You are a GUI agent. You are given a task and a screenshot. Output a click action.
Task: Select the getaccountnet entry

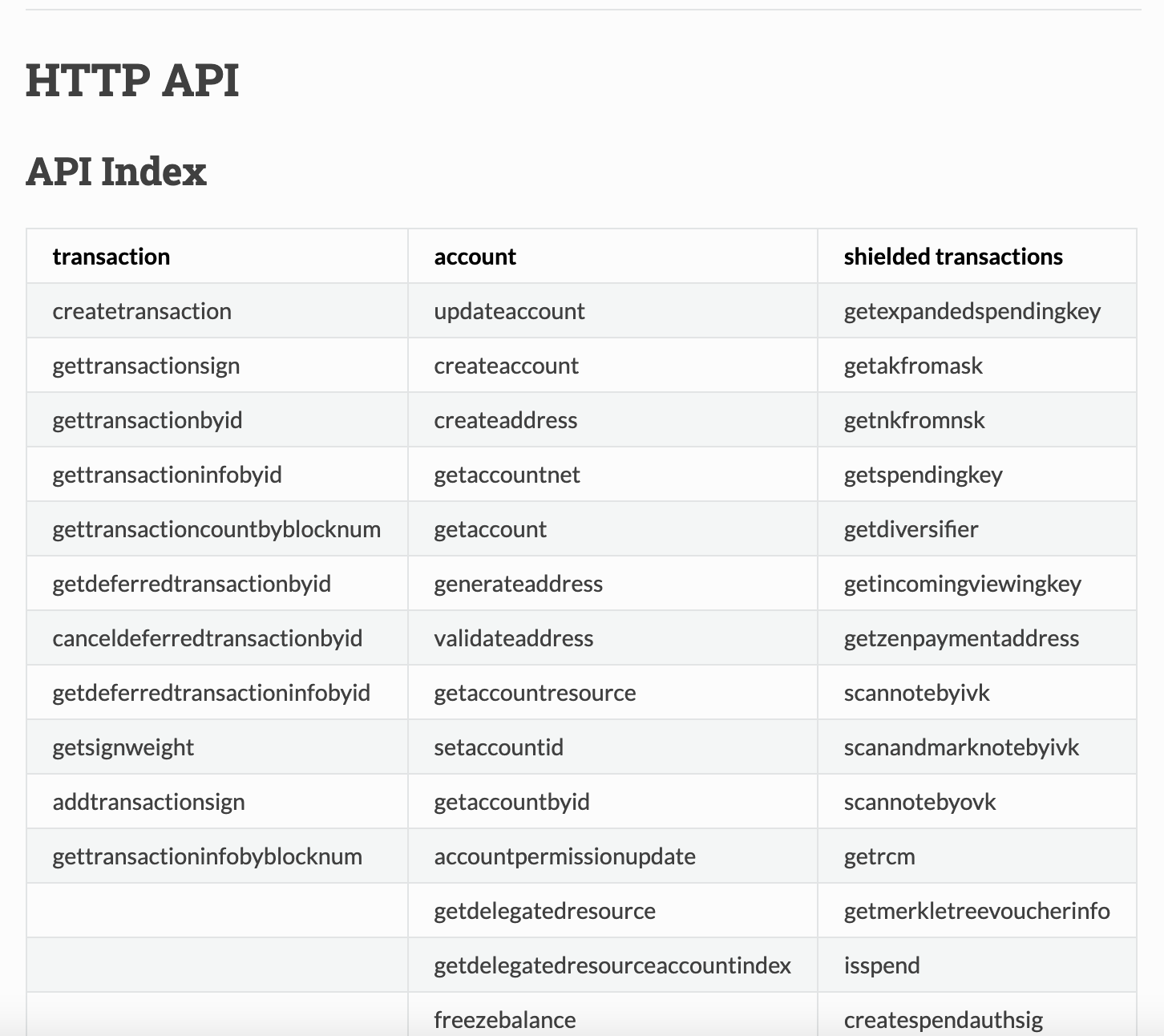pos(507,475)
